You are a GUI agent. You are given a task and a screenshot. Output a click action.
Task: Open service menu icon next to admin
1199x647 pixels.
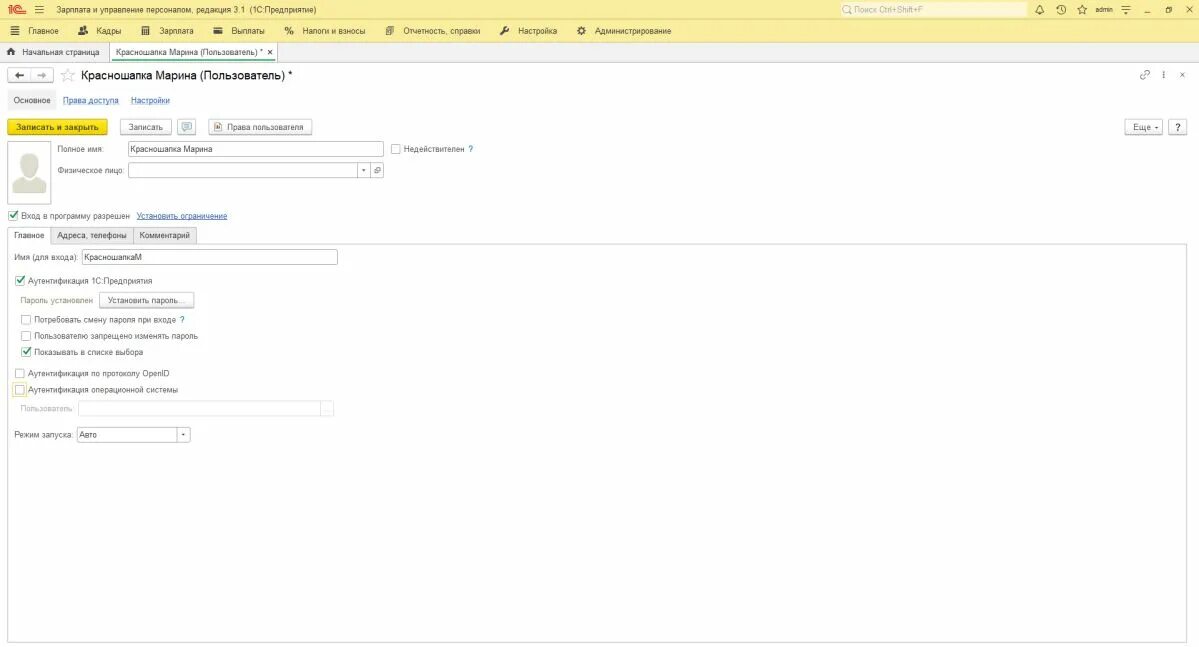[1126, 10]
